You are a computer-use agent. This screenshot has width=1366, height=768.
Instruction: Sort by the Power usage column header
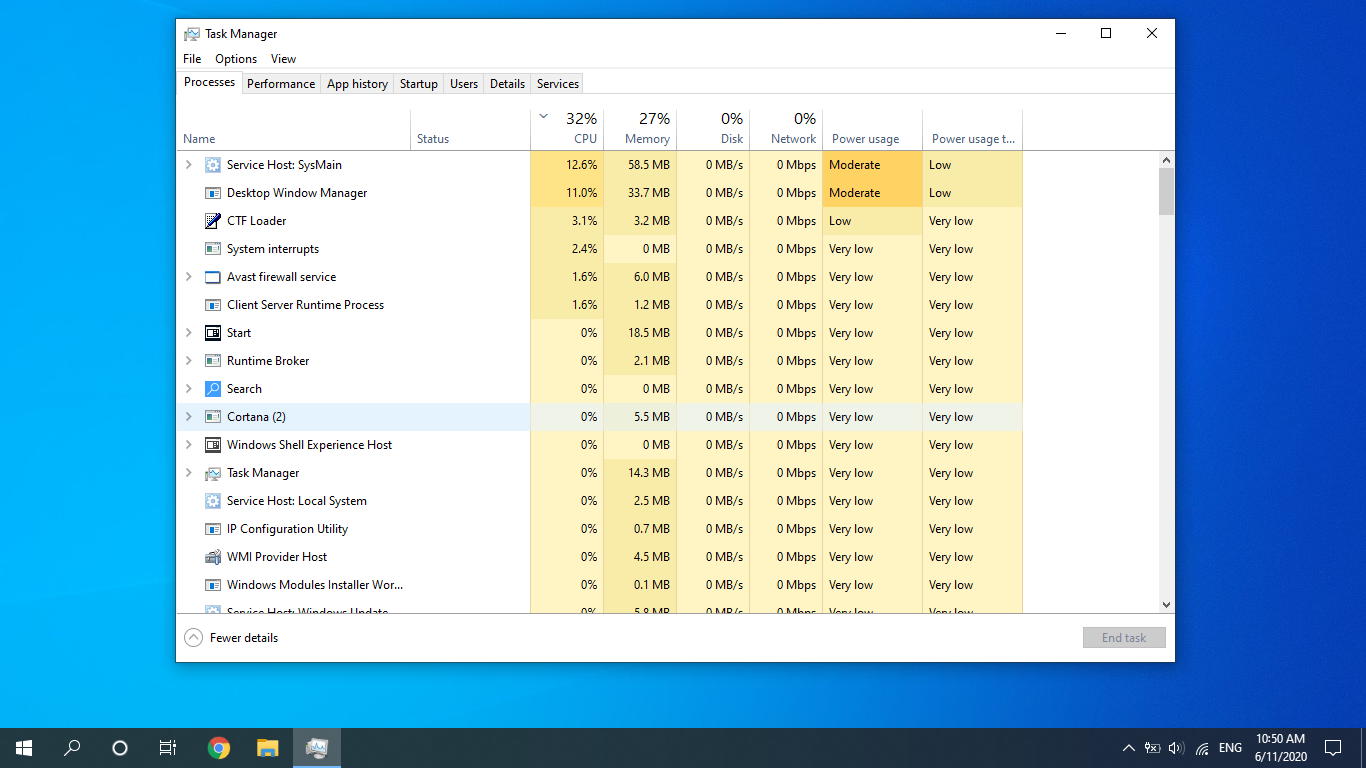pyautogui.click(x=872, y=129)
